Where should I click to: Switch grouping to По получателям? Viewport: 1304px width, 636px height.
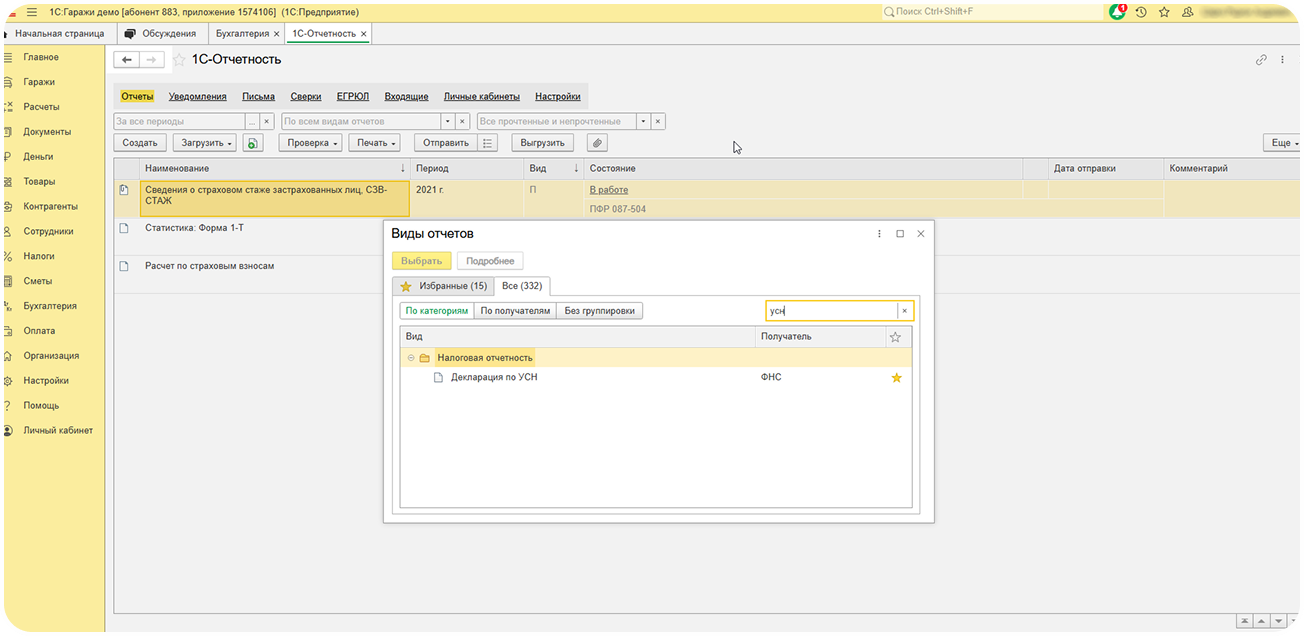click(x=515, y=311)
